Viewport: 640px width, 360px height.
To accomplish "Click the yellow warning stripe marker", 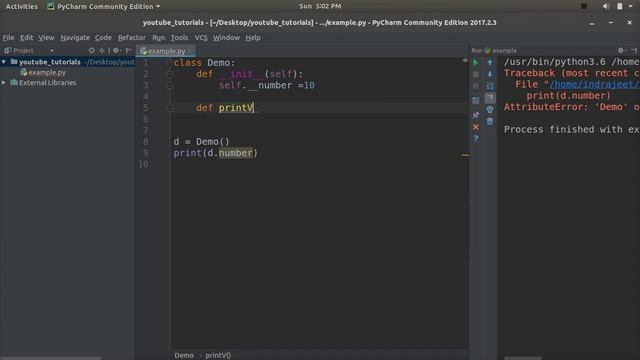I will point(465,155).
